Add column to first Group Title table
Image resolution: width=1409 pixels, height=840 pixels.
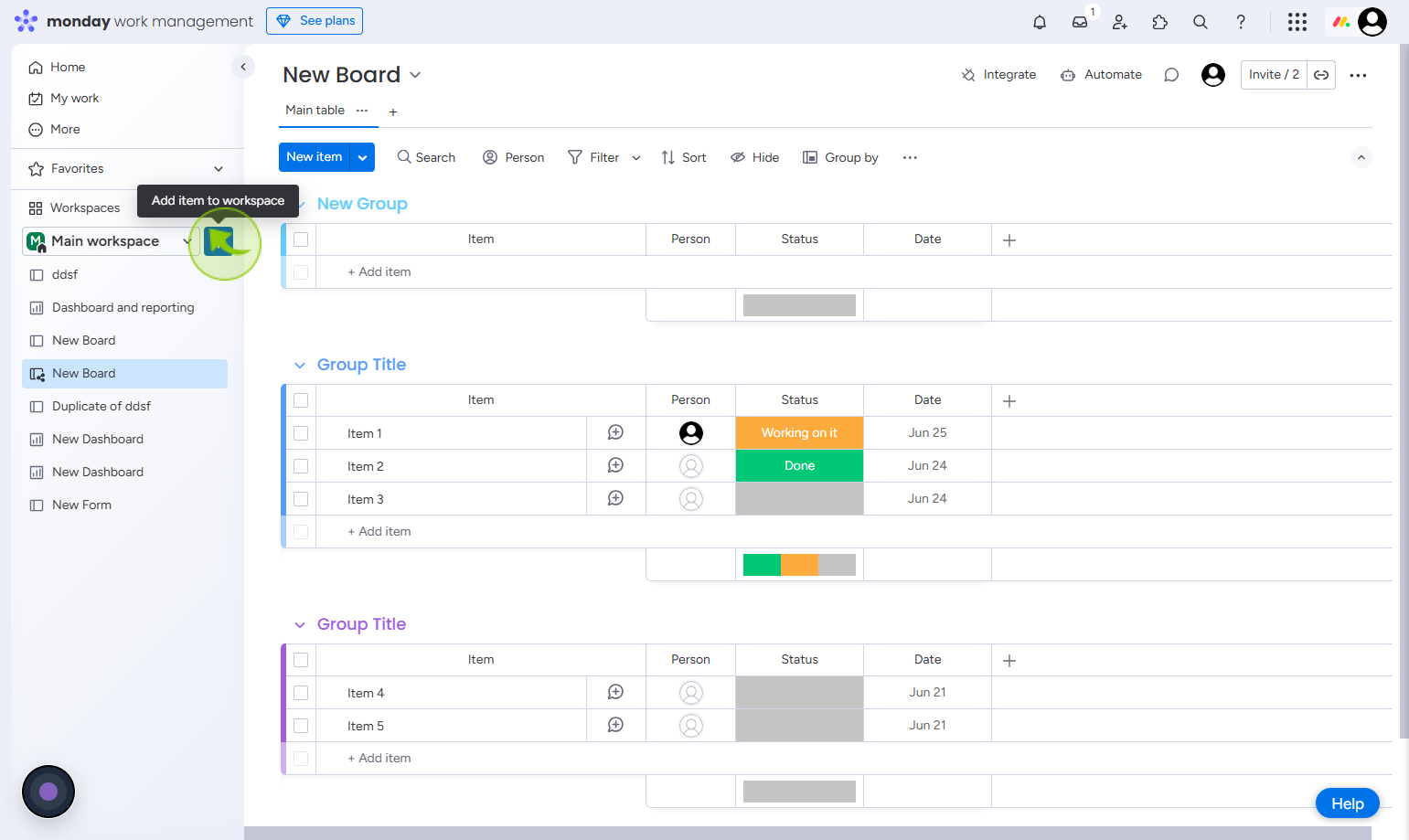pyautogui.click(x=1009, y=400)
